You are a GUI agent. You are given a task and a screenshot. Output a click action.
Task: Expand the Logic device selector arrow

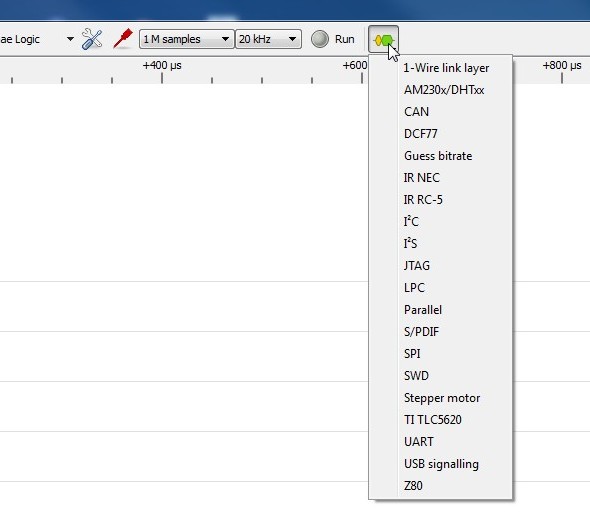70,39
